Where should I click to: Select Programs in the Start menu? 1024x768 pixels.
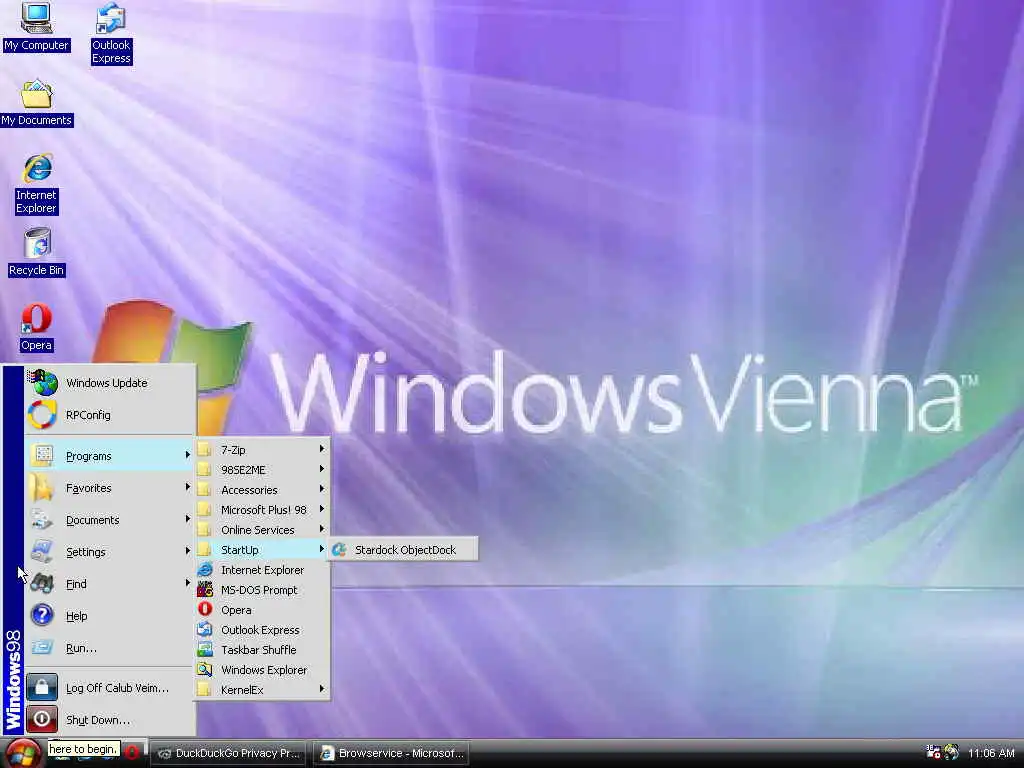point(110,455)
